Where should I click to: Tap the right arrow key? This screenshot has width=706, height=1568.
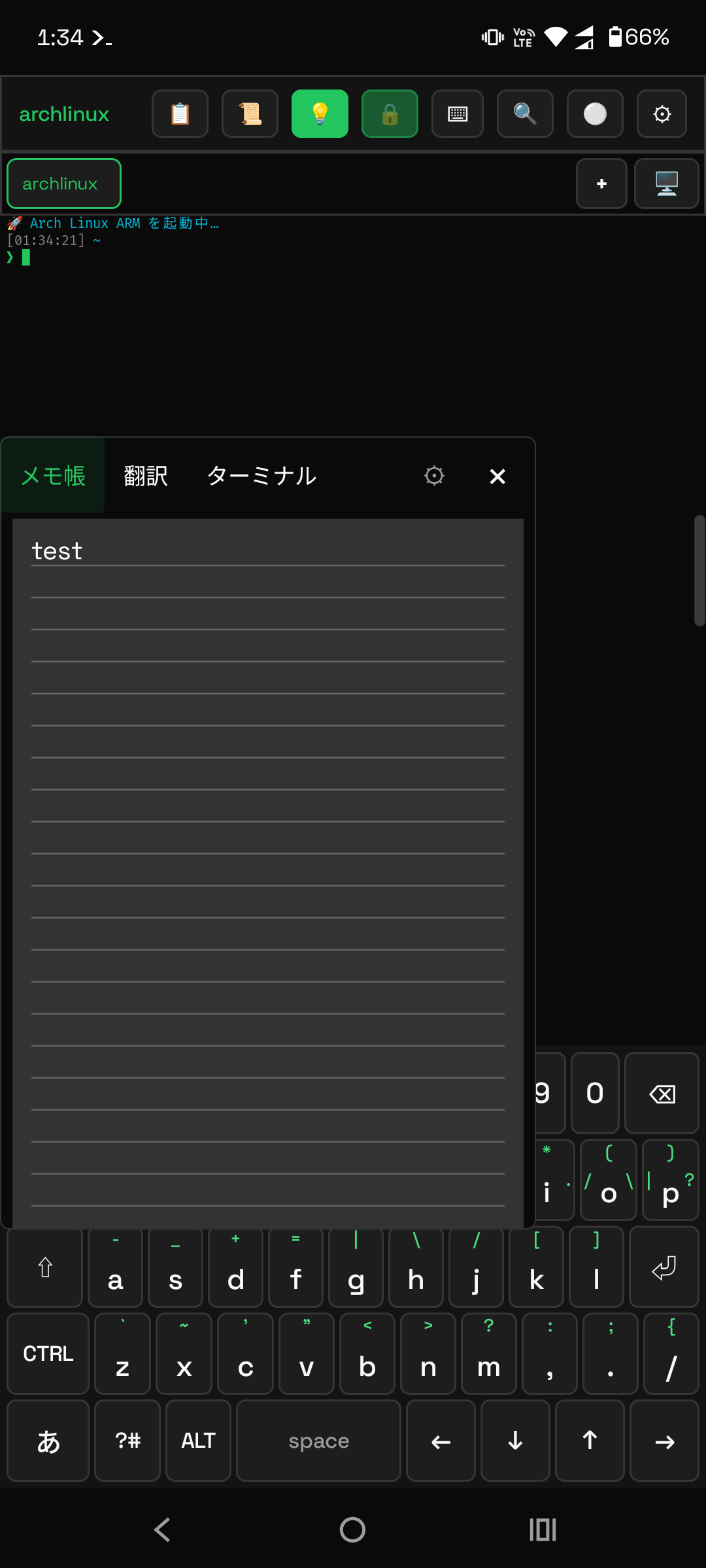point(664,1441)
